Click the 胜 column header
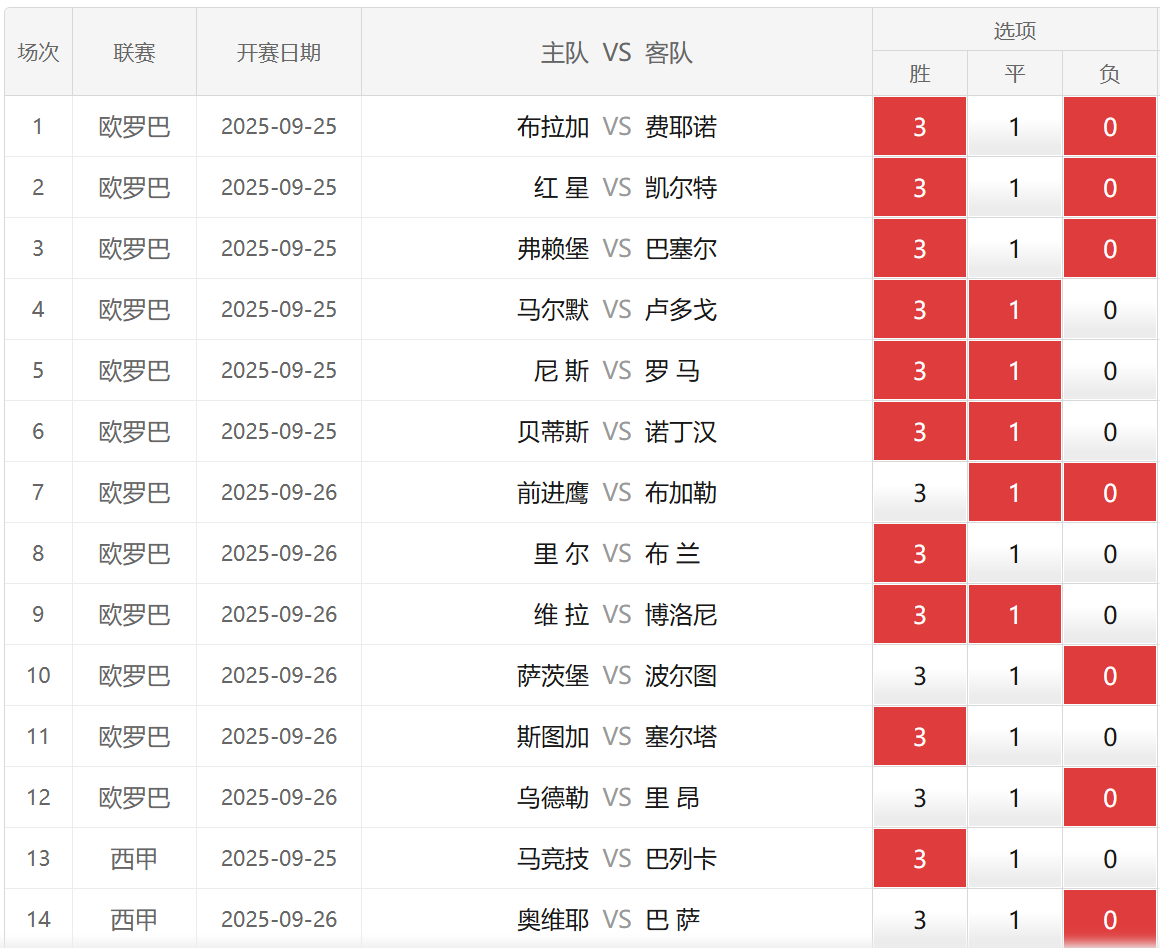1160x948 pixels. pos(919,74)
